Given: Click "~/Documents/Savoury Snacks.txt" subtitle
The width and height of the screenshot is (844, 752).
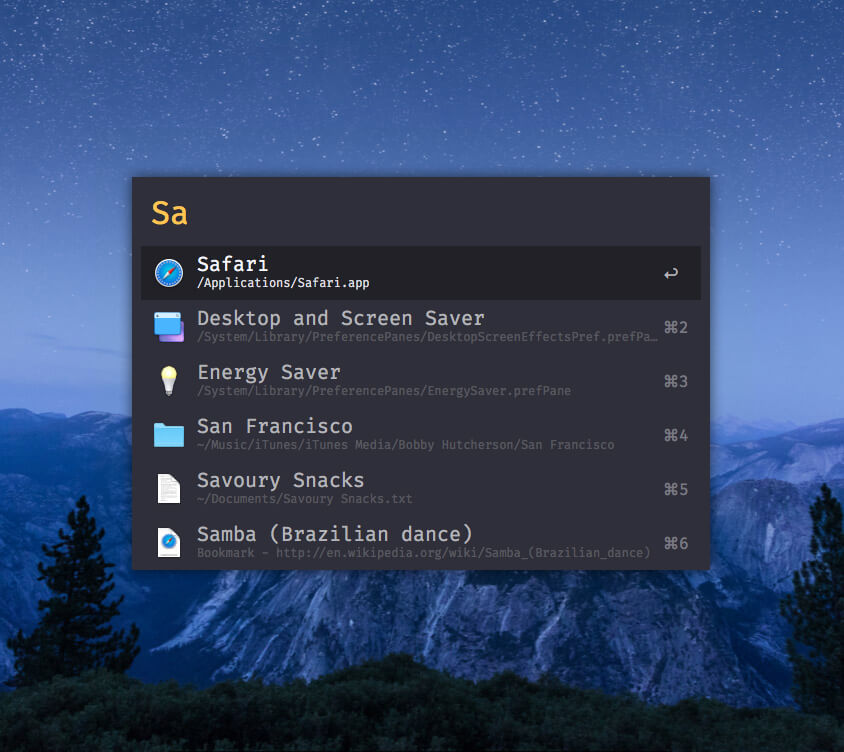Looking at the screenshot, I should [x=305, y=499].
